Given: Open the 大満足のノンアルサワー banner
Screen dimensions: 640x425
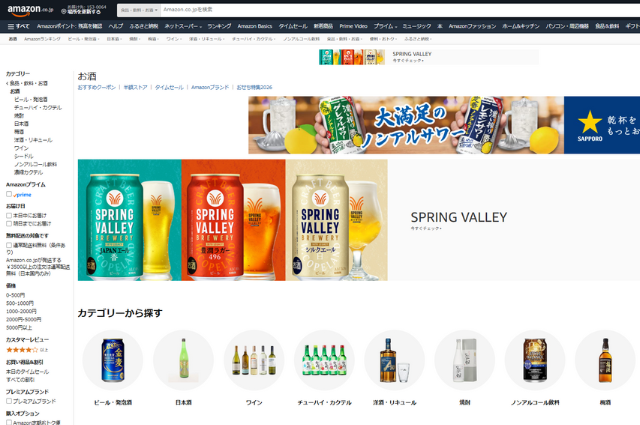Looking at the screenshot, I should 406,125.
